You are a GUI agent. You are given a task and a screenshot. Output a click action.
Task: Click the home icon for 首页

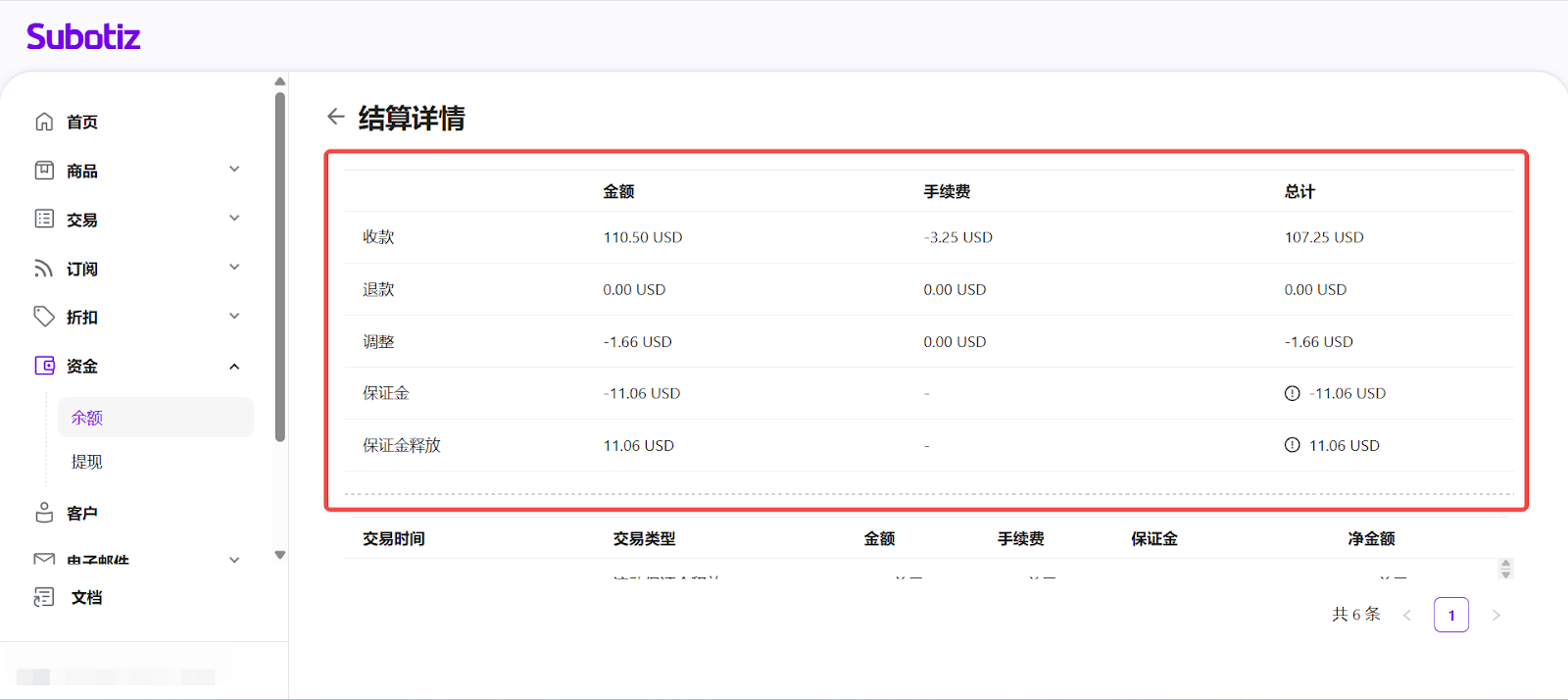click(x=44, y=122)
